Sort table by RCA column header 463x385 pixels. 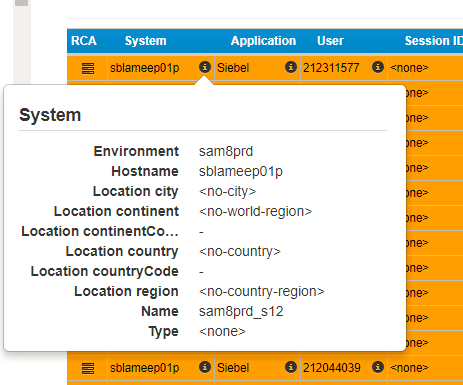[84, 41]
